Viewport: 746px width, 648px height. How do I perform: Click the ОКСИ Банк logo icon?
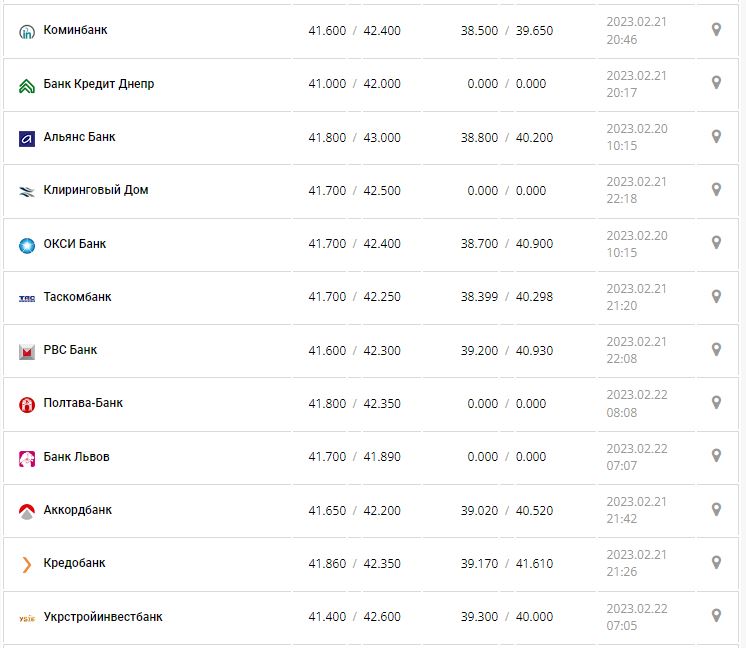click(27, 244)
